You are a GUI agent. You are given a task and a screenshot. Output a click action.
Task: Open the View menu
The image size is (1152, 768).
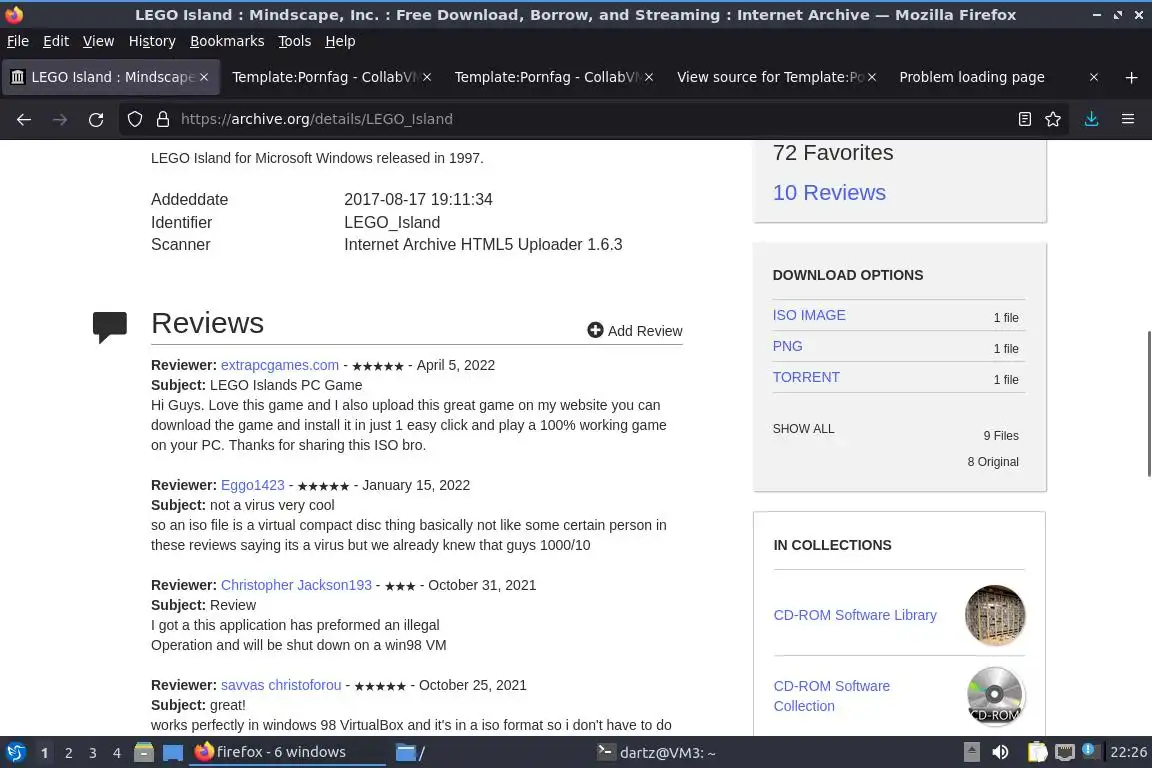coord(98,41)
